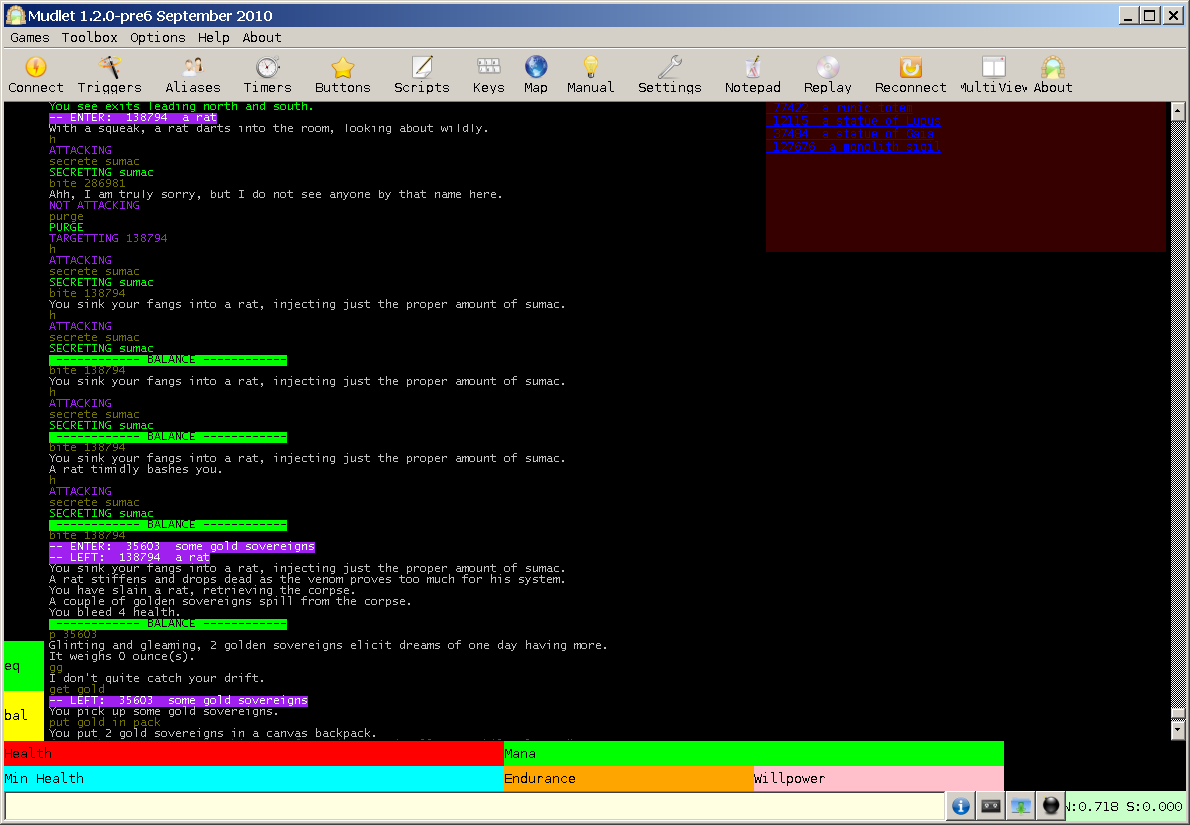Viewport: 1190px width, 825px height.
Task: Open the Options menu
Action: (x=157, y=37)
